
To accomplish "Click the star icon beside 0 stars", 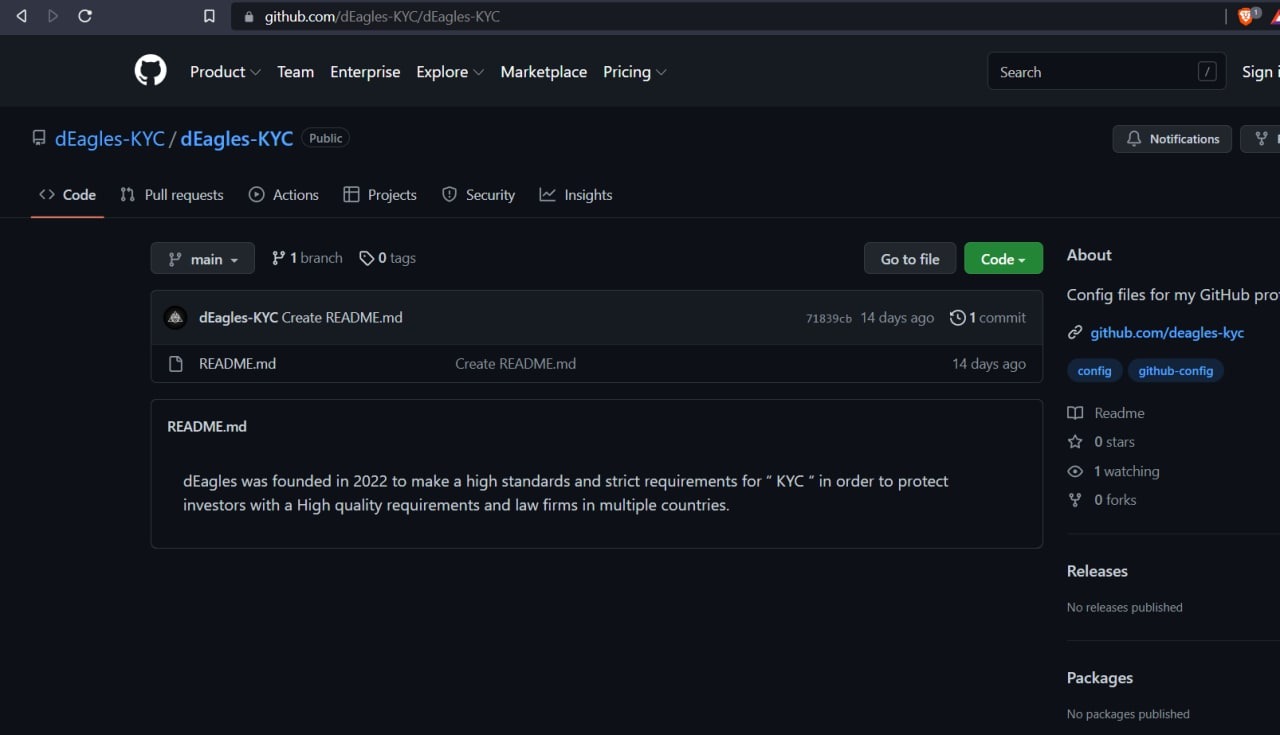I will [1075, 442].
